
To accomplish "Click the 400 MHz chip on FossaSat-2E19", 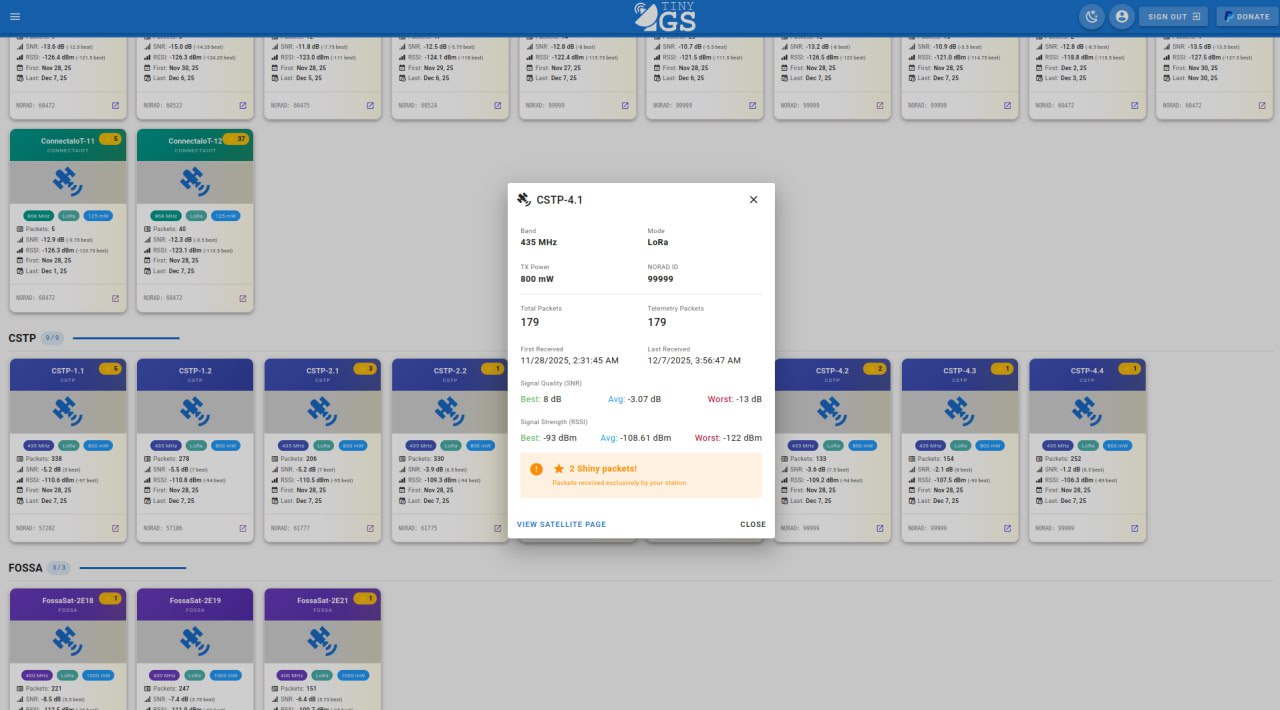I will [x=165, y=675].
